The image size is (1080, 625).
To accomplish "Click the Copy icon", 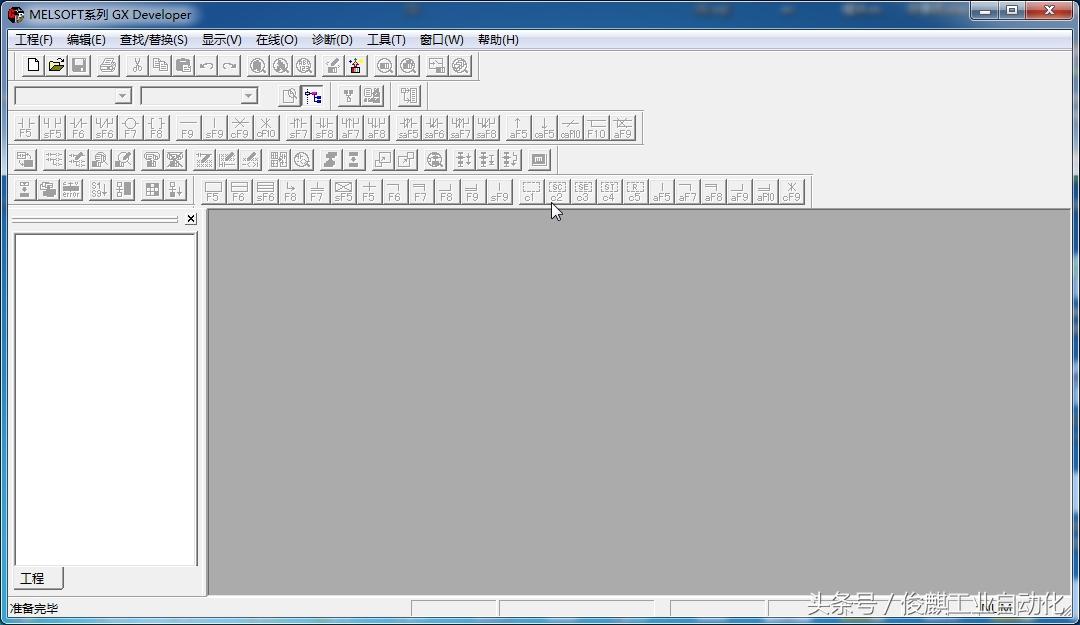I will 160,65.
